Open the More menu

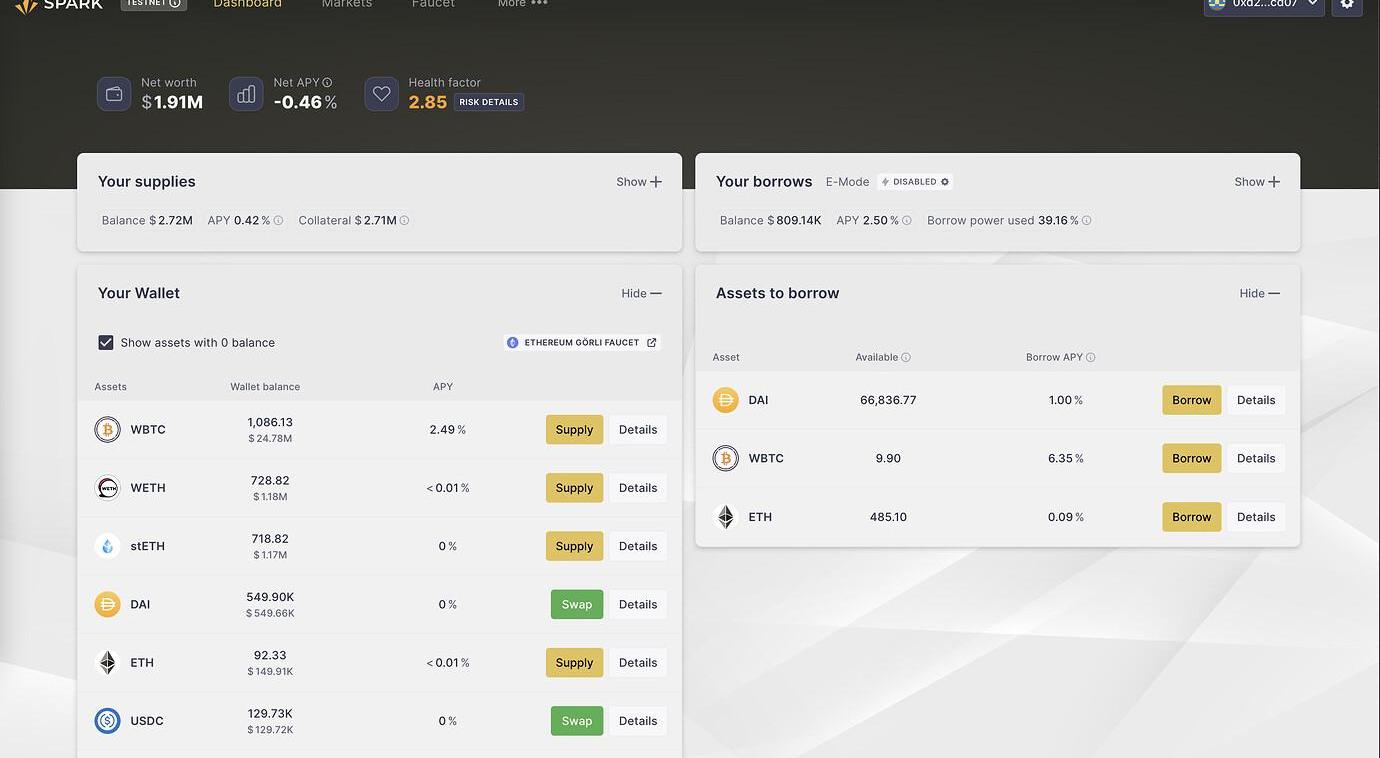pyautogui.click(x=522, y=4)
